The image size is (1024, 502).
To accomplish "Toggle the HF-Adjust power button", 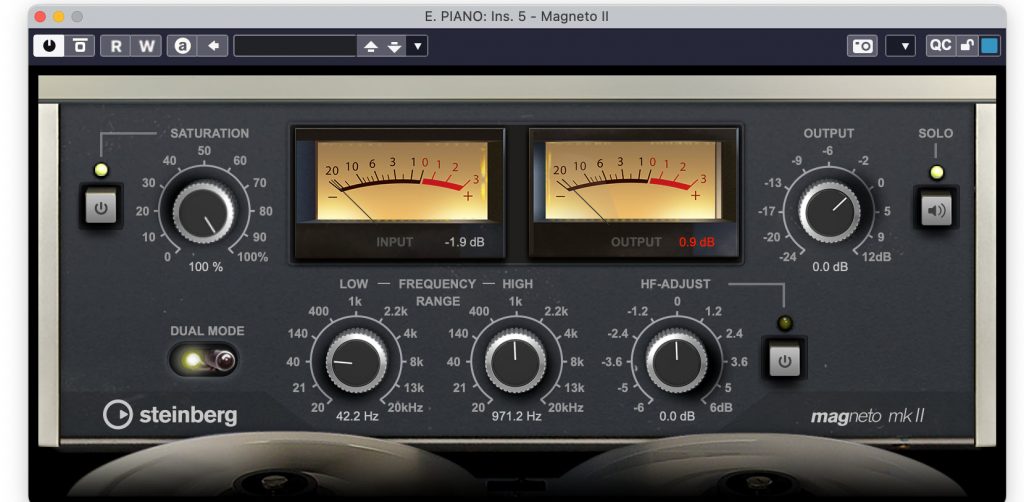I will (784, 360).
